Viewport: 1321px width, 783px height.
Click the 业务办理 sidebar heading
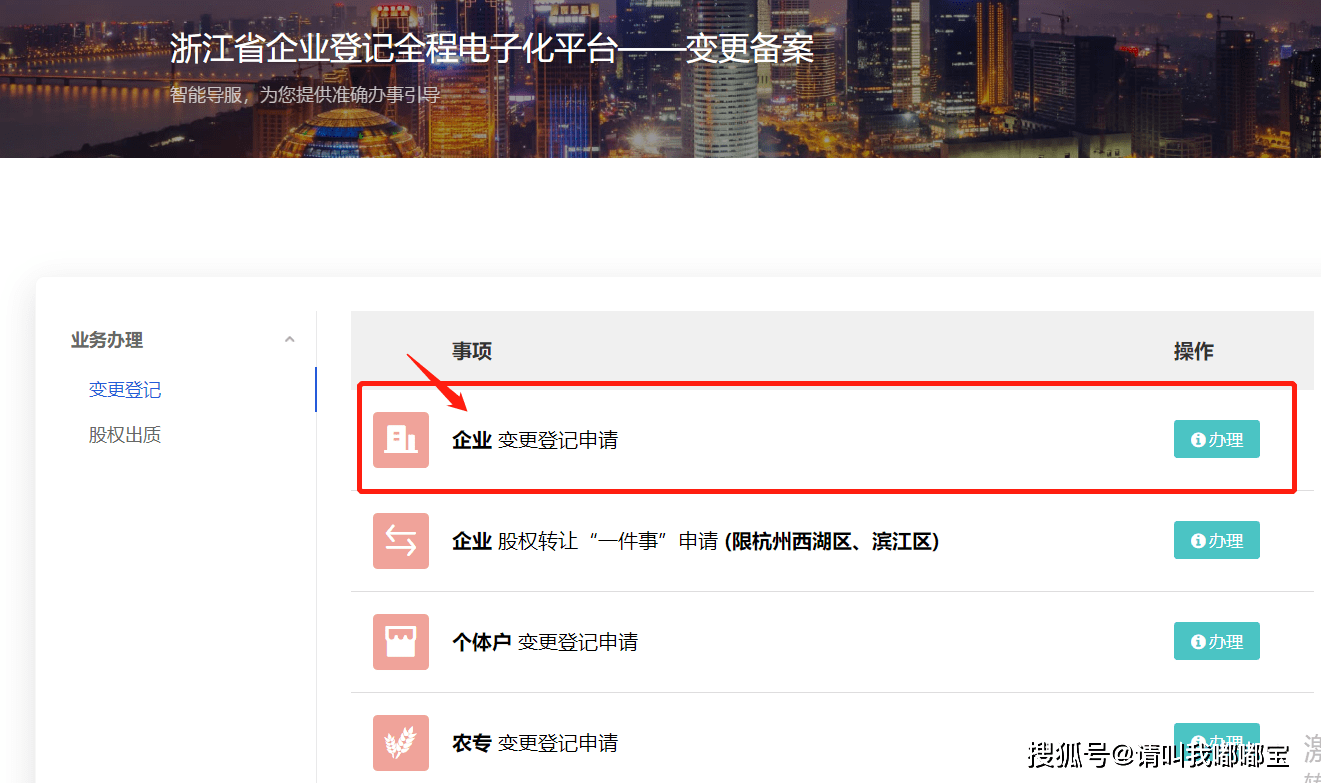pos(107,340)
